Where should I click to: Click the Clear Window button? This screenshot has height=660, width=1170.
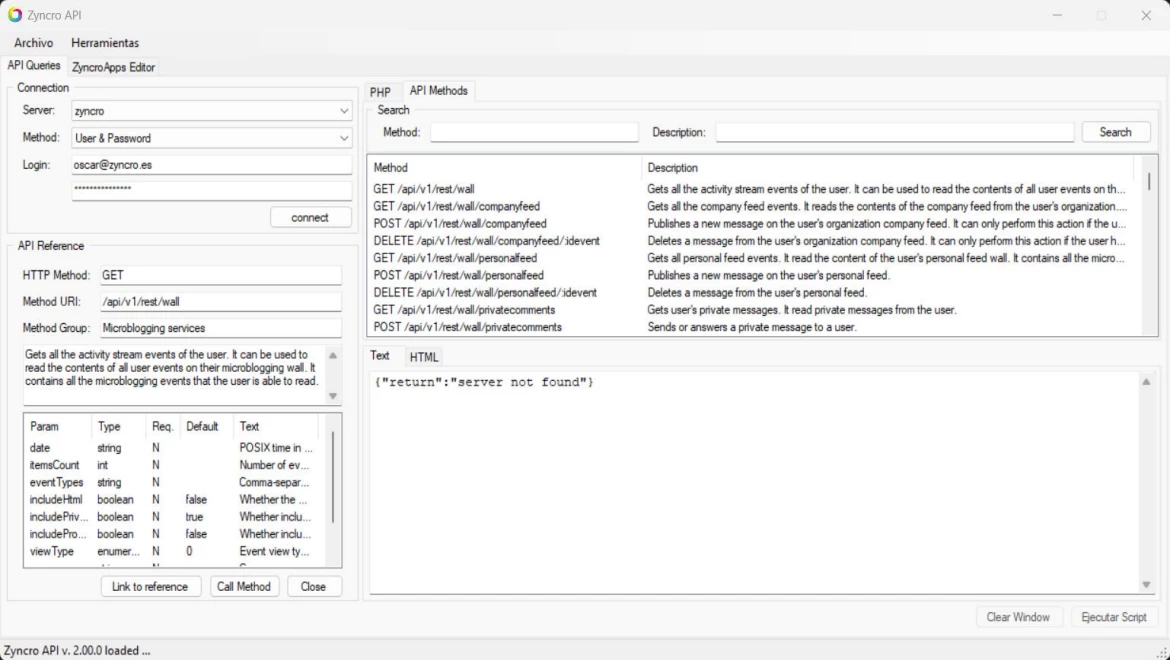click(1018, 617)
